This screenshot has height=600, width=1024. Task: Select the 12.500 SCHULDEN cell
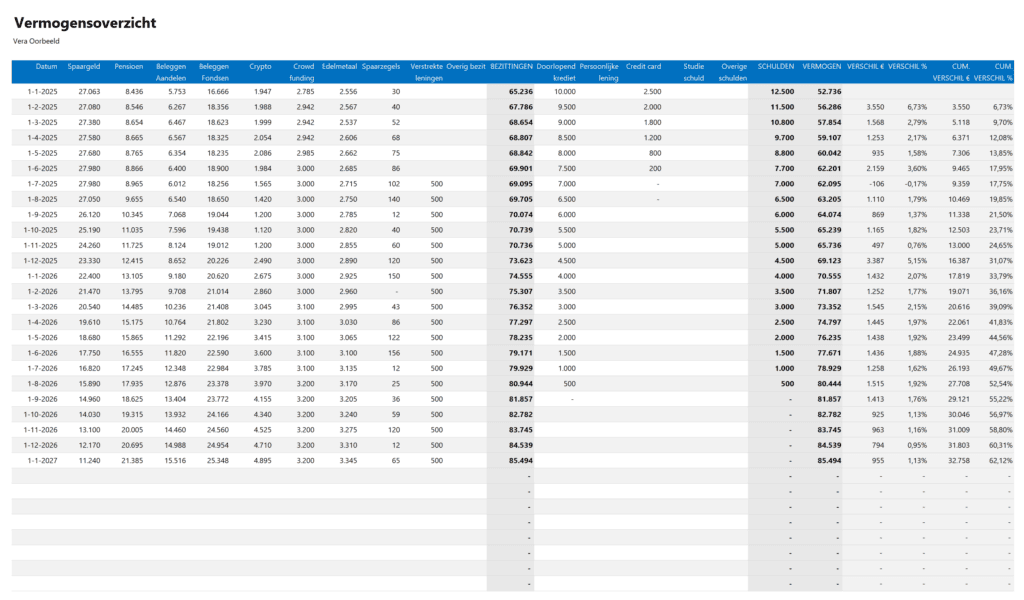(781, 91)
